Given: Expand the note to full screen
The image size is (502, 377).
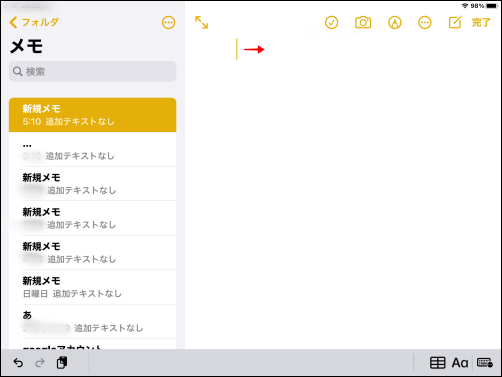Looking at the screenshot, I should 201,22.
